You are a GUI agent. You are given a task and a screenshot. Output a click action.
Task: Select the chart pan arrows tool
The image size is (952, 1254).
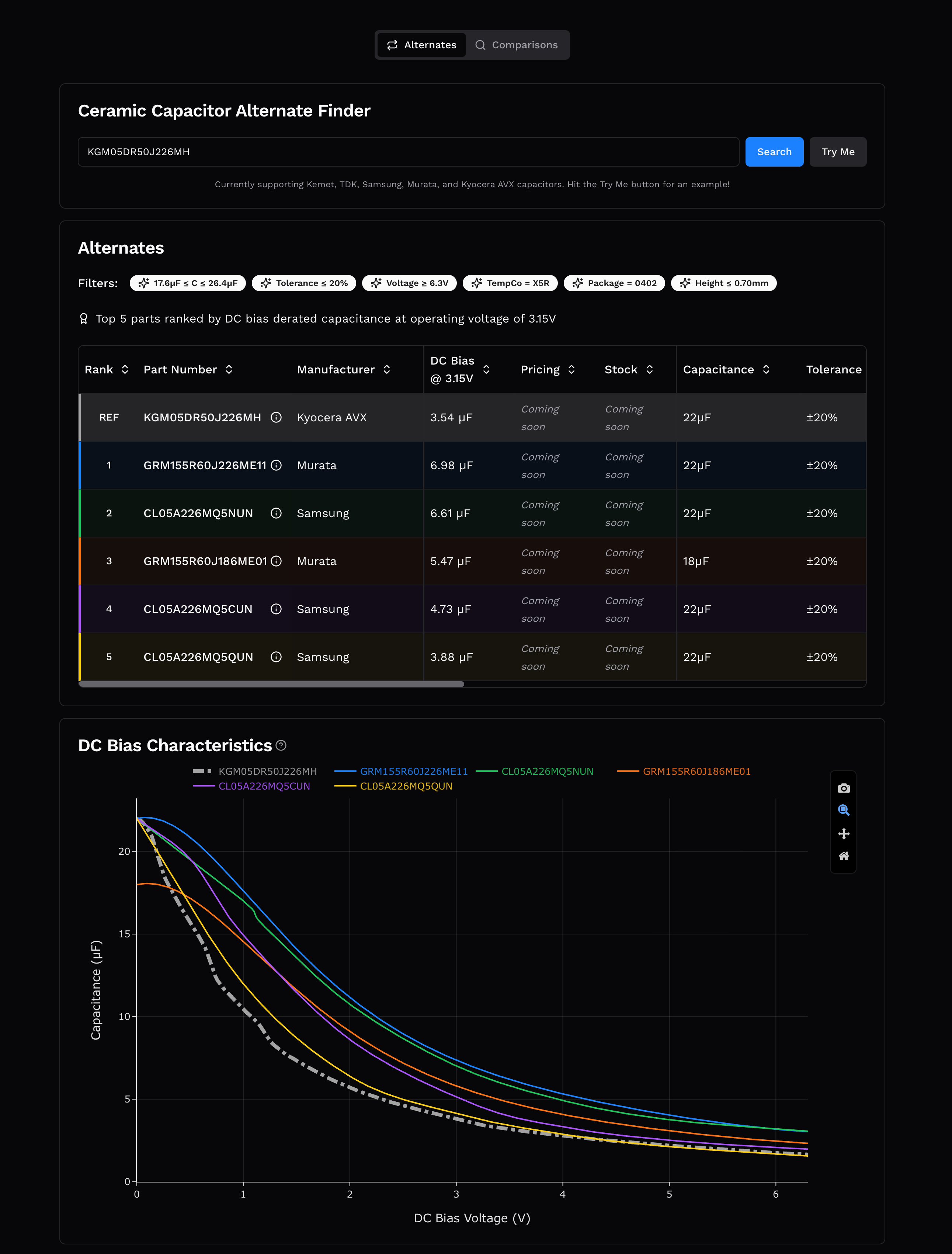coord(843,833)
